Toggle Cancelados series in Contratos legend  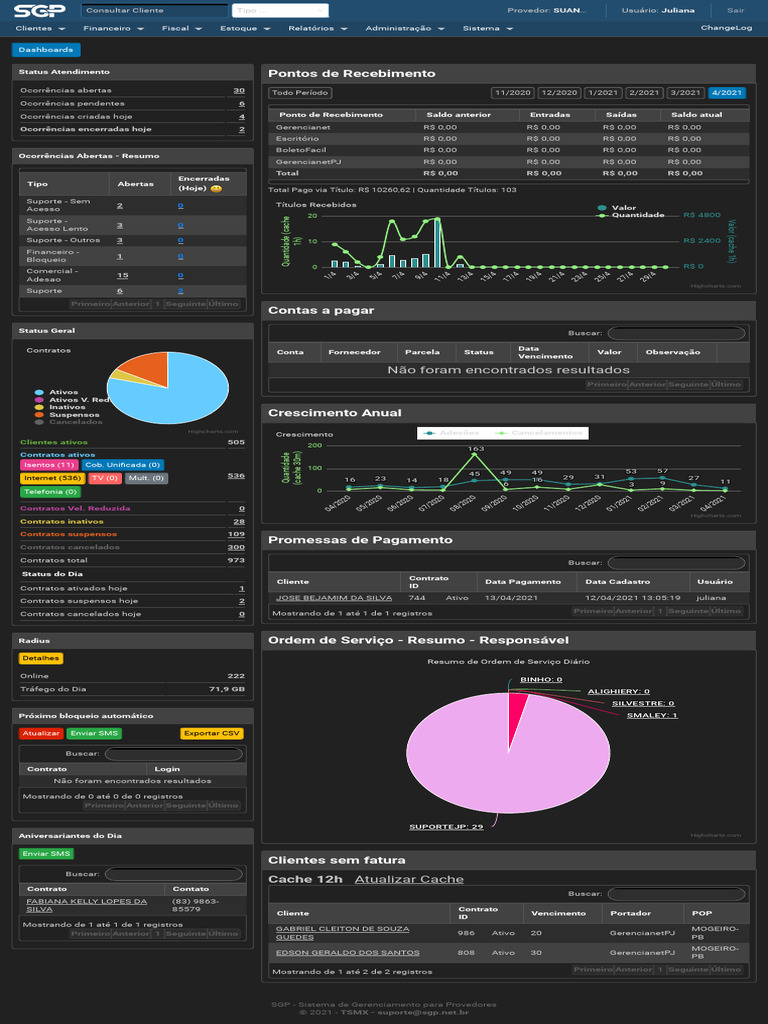point(39,422)
